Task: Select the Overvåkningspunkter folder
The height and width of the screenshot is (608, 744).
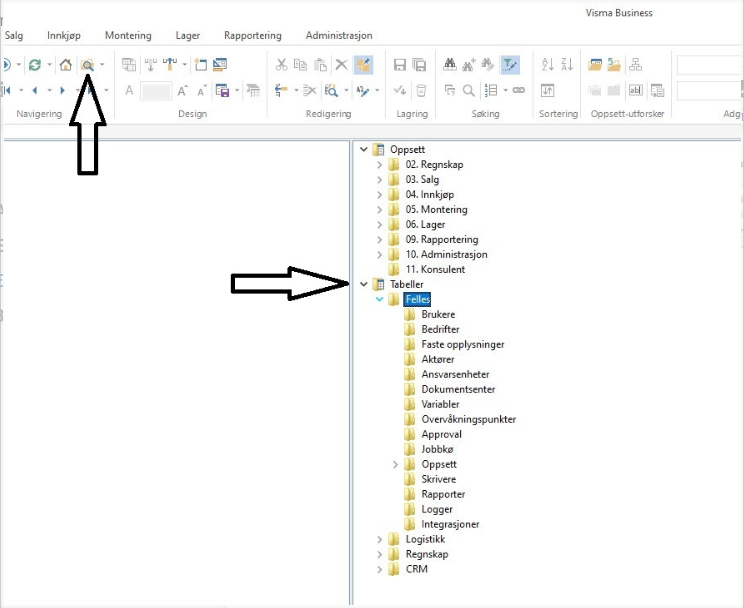Action: (468, 419)
